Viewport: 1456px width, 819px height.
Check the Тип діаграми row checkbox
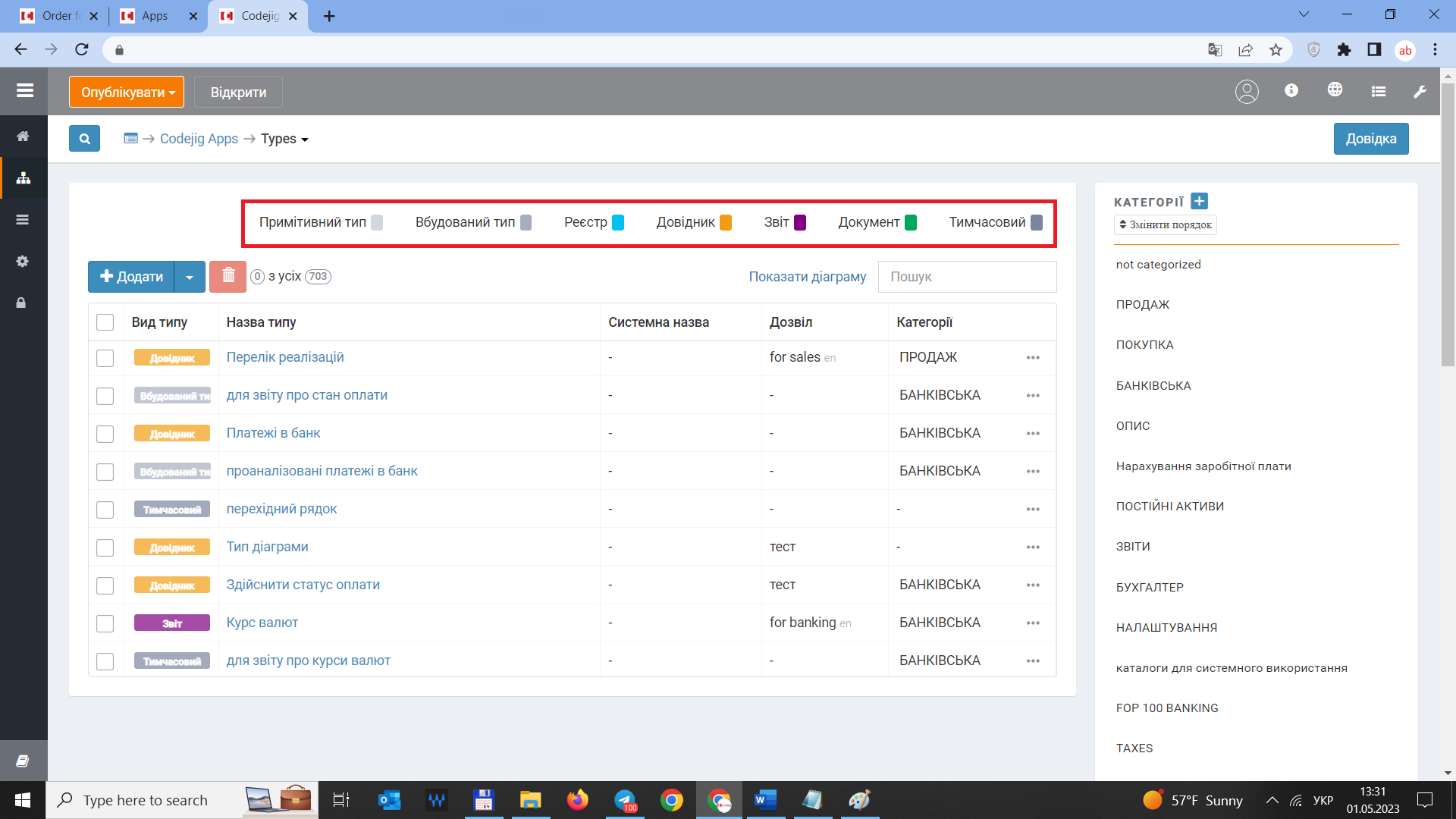pyautogui.click(x=105, y=548)
